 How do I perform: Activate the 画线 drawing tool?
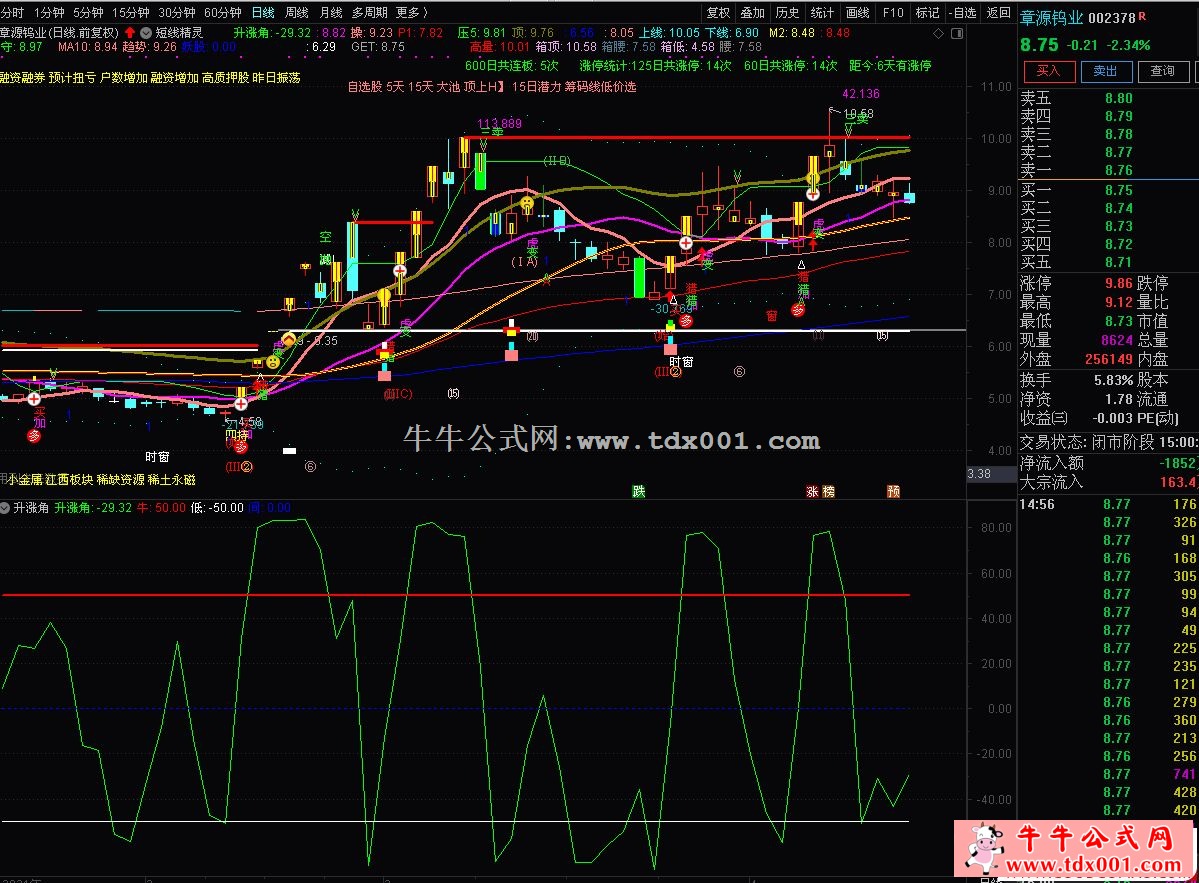(857, 12)
